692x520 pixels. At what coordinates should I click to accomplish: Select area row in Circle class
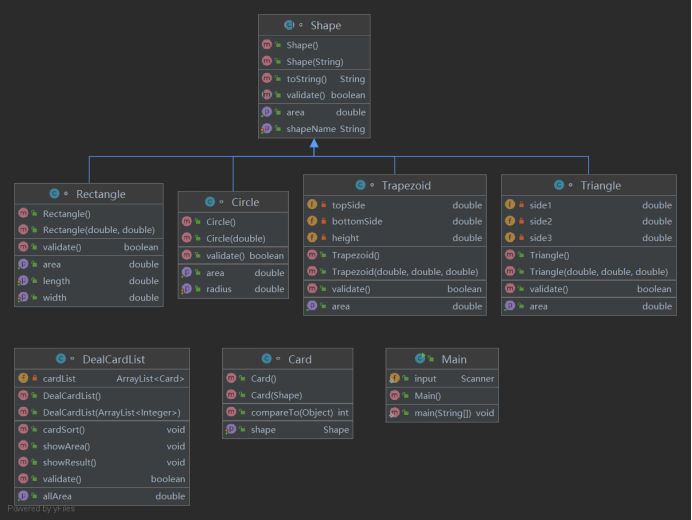point(233,273)
